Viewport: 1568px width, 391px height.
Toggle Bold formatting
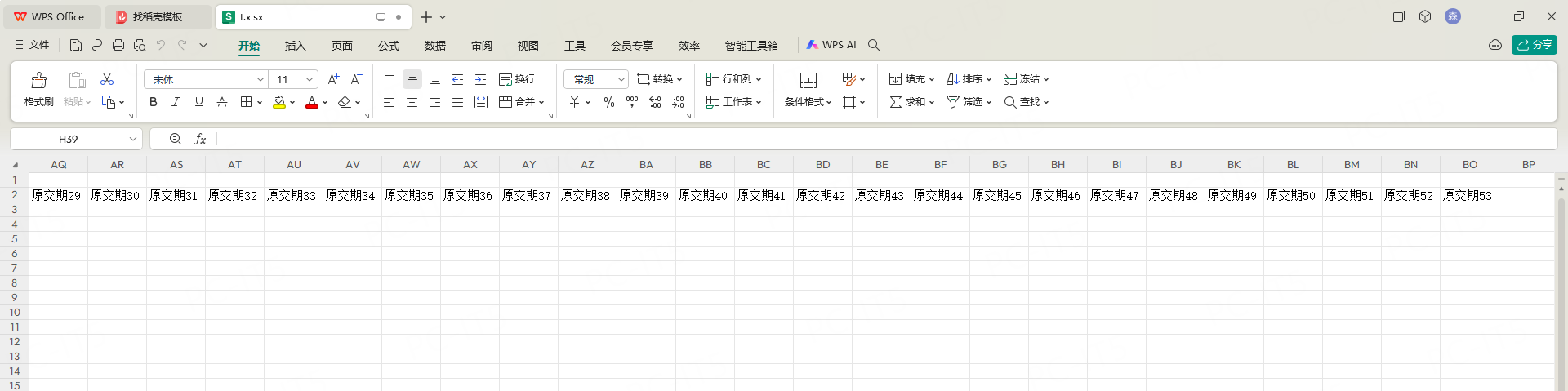point(153,102)
